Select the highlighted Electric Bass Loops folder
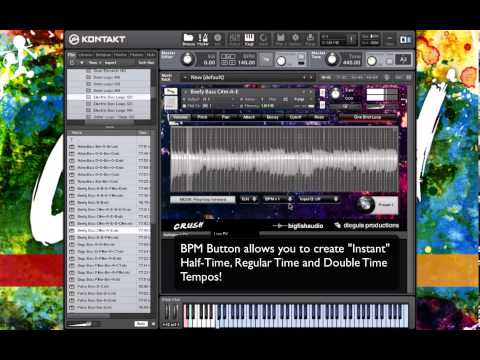The image size is (480, 360). [x=109, y=97]
